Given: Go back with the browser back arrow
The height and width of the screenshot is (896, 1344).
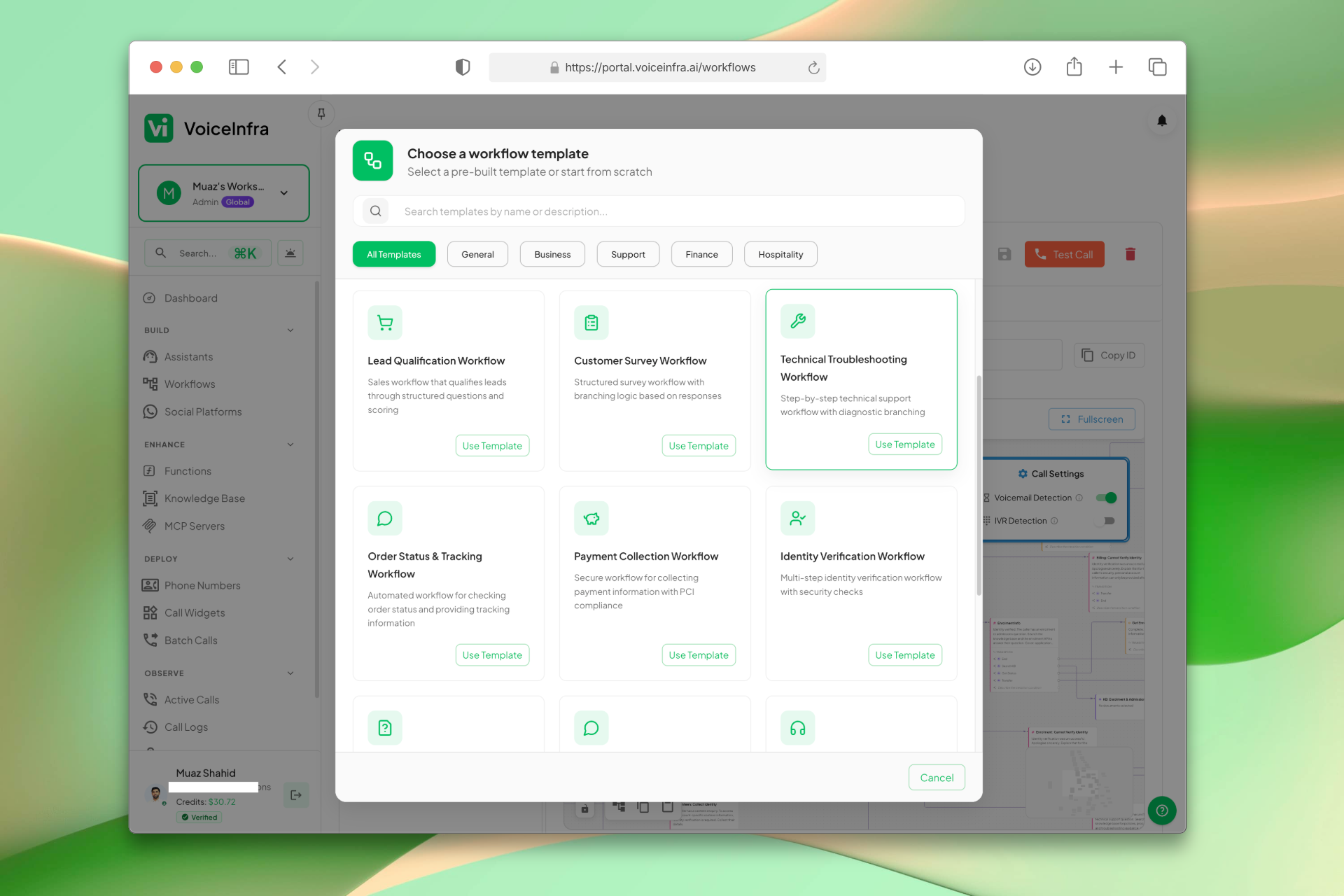Looking at the screenshot, I should click(282, 67).
